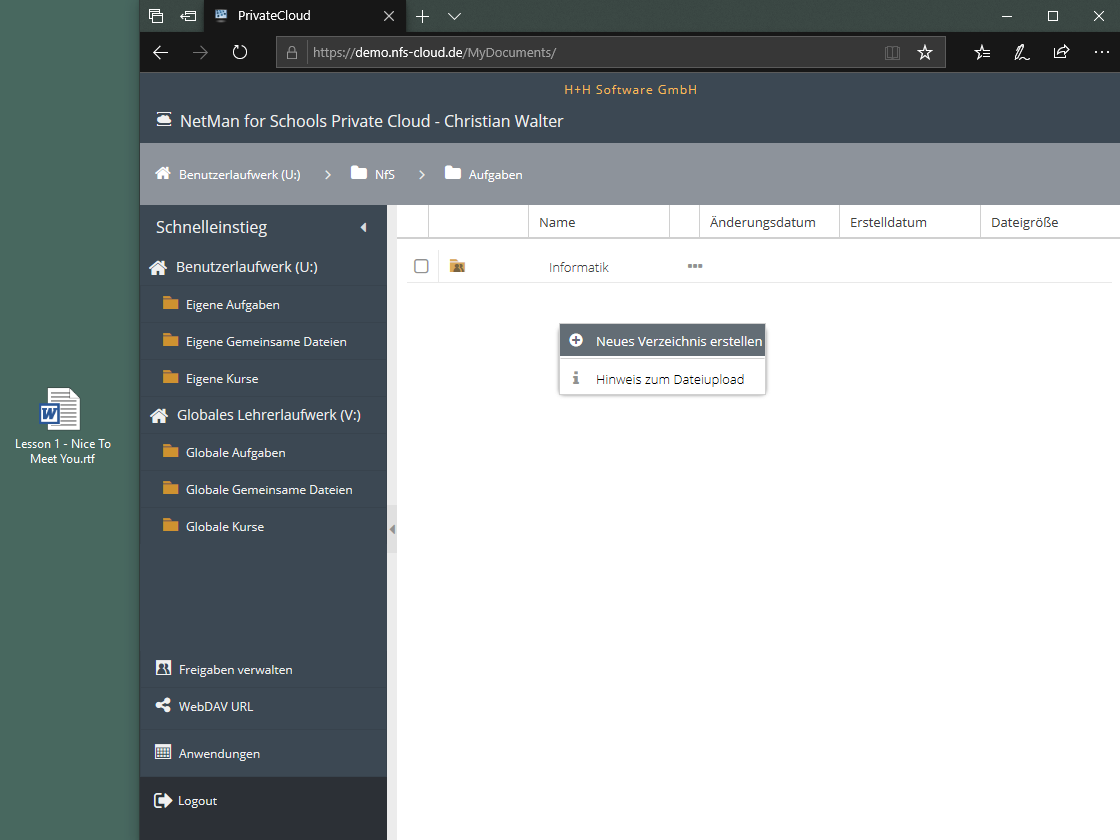Click the browser back arrow
The image size is (1120, 840).
[x=161, y=52]
